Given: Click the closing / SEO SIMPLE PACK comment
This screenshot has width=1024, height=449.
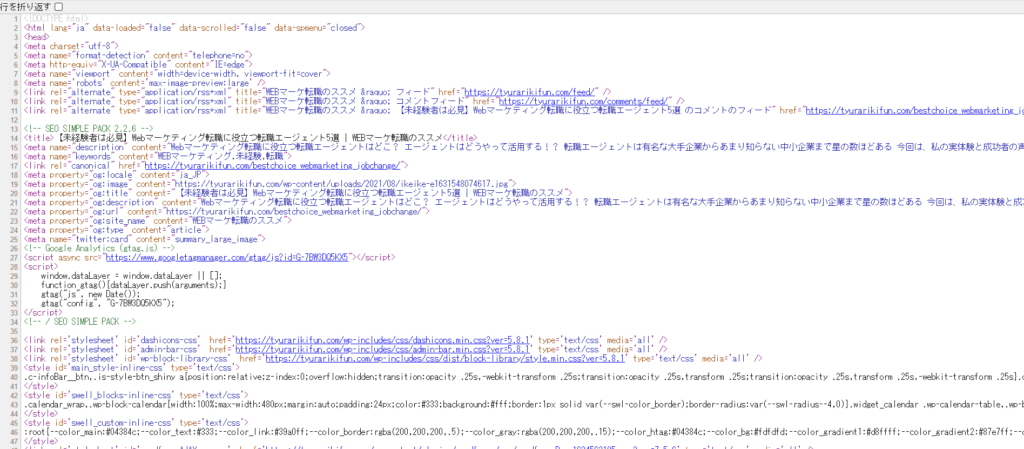Looking at the screenshot, I should pyautogui.click(x=80, y=322).
